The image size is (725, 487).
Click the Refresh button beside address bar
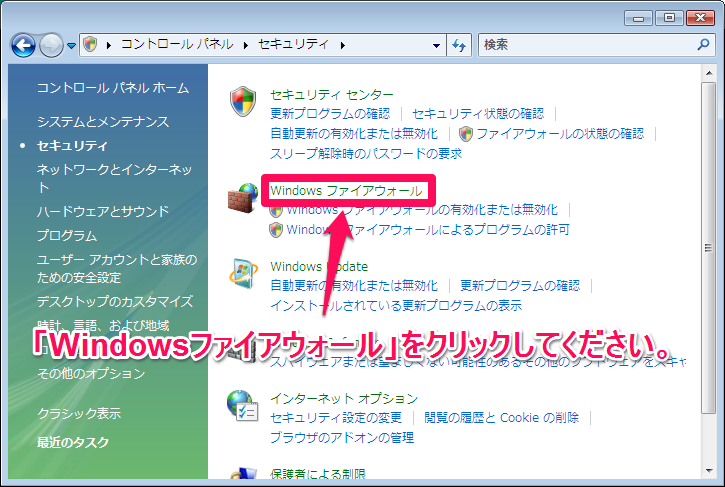[x=459, y=45]
